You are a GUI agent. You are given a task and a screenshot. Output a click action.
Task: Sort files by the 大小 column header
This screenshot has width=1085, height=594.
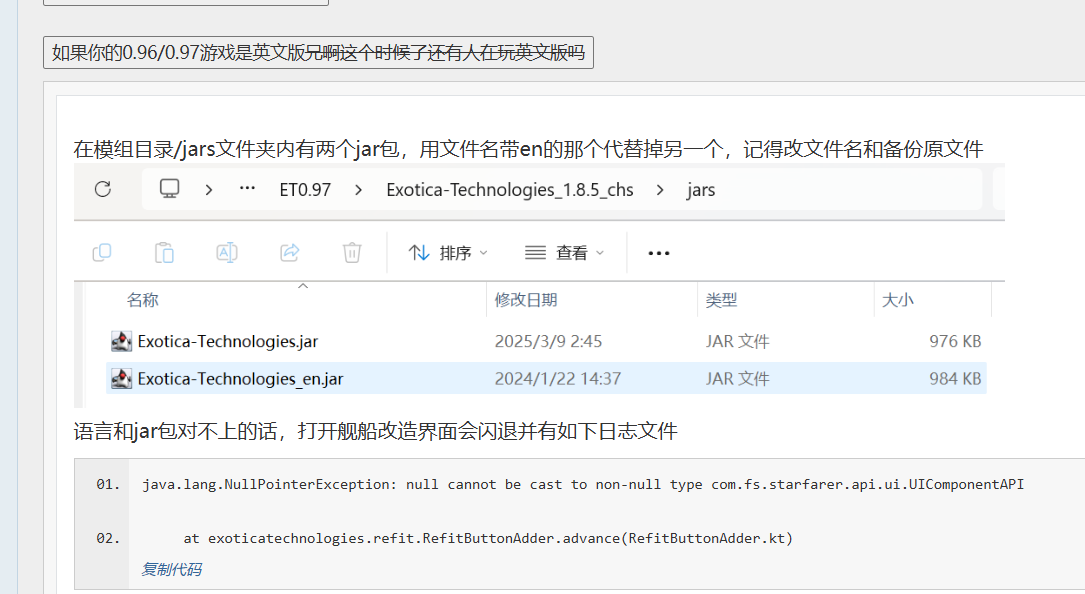(896, 300)
